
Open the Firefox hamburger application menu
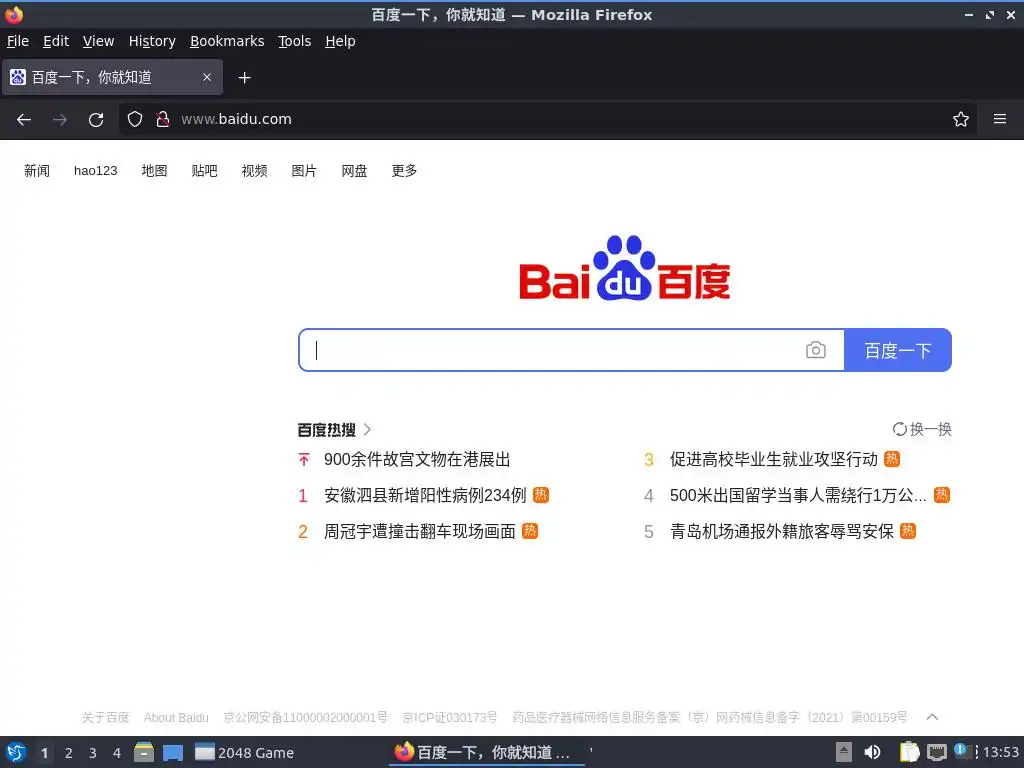1000,119
